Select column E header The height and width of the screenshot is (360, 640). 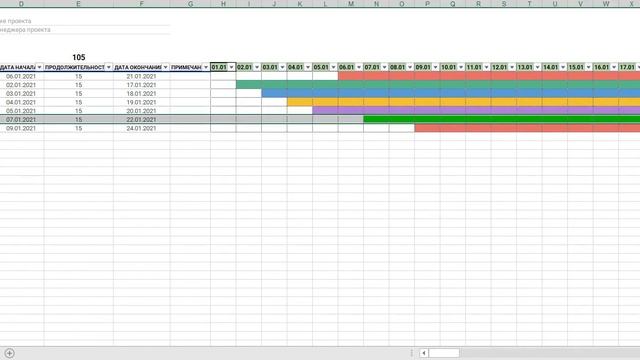(78, 3)
